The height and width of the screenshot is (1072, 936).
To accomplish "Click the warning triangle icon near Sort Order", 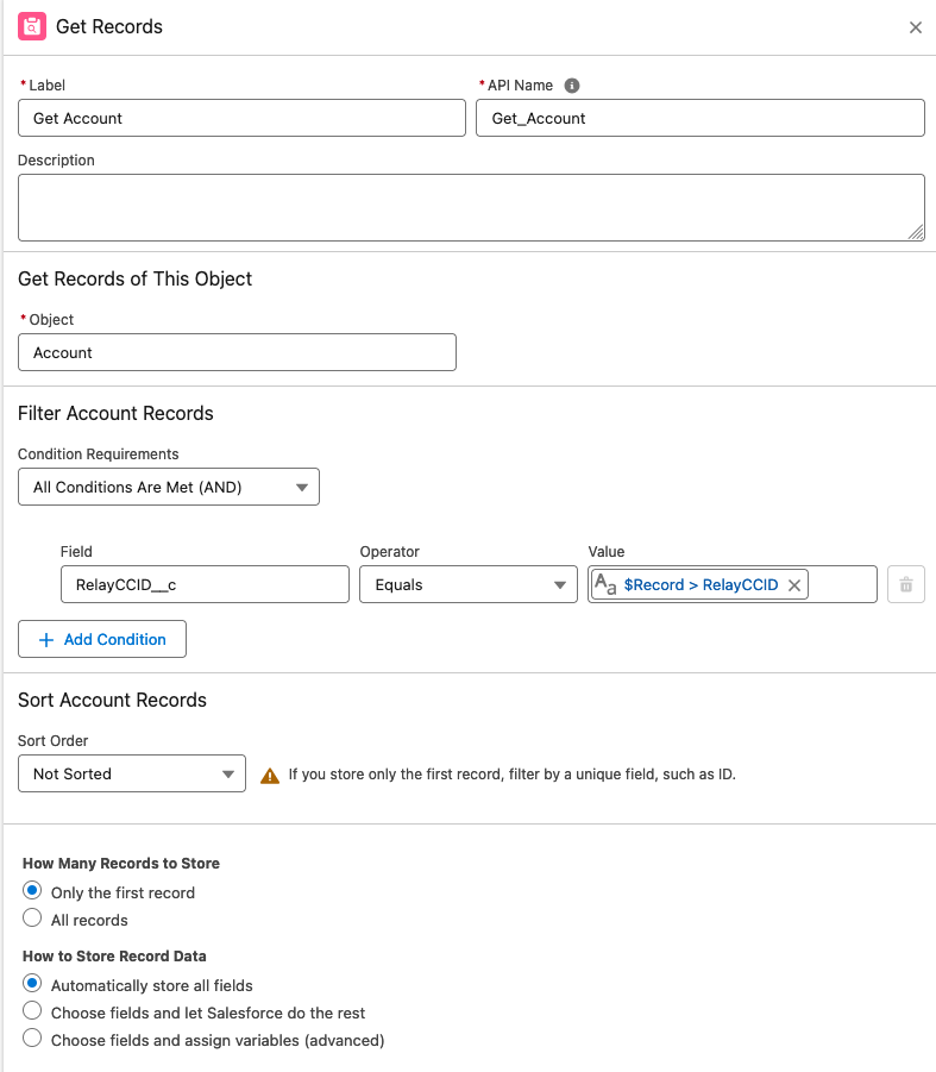I will pyautogui.click(x=270, y=775).
